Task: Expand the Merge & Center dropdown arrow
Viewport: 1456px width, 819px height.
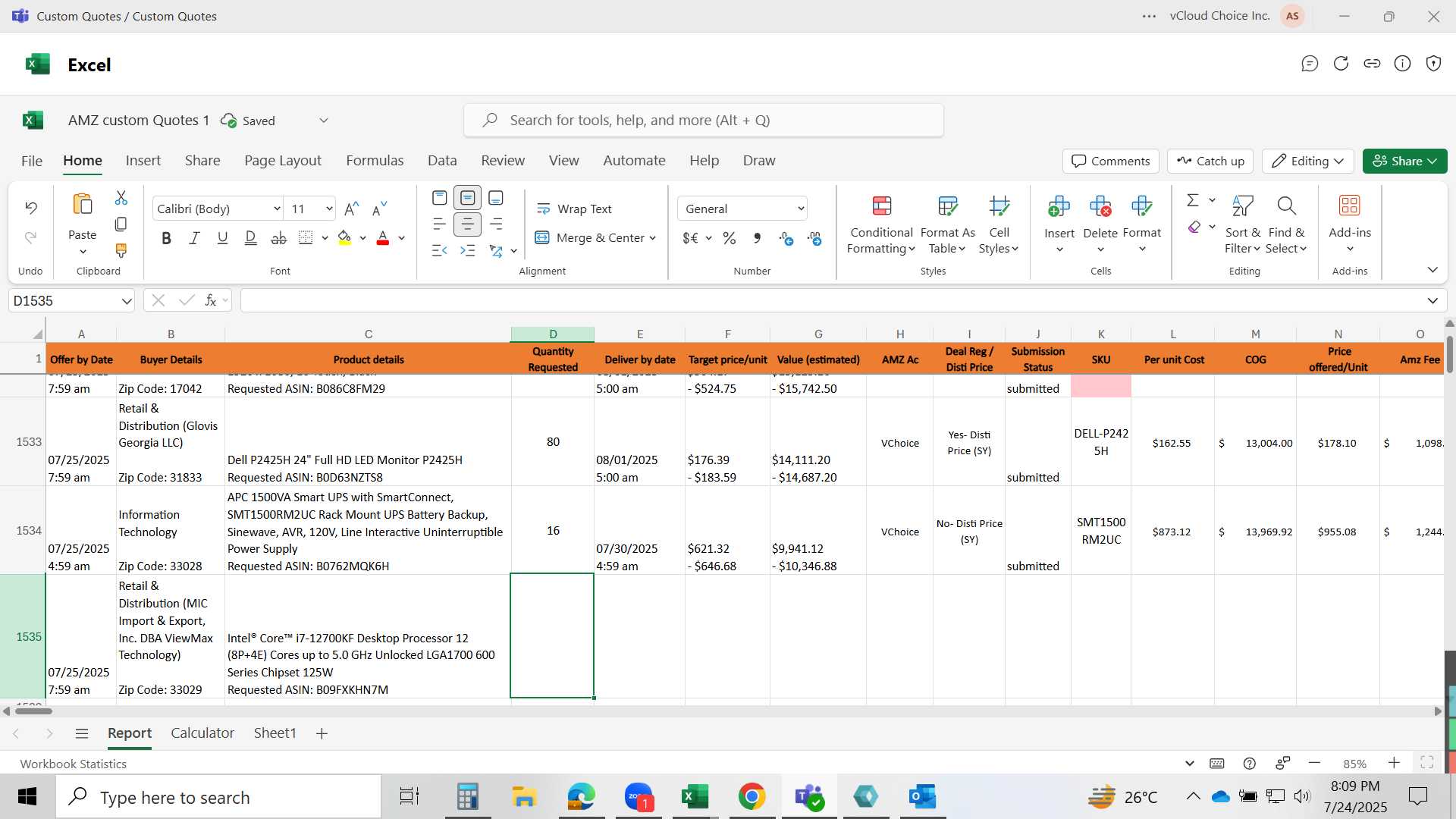Action: (653, 238)
